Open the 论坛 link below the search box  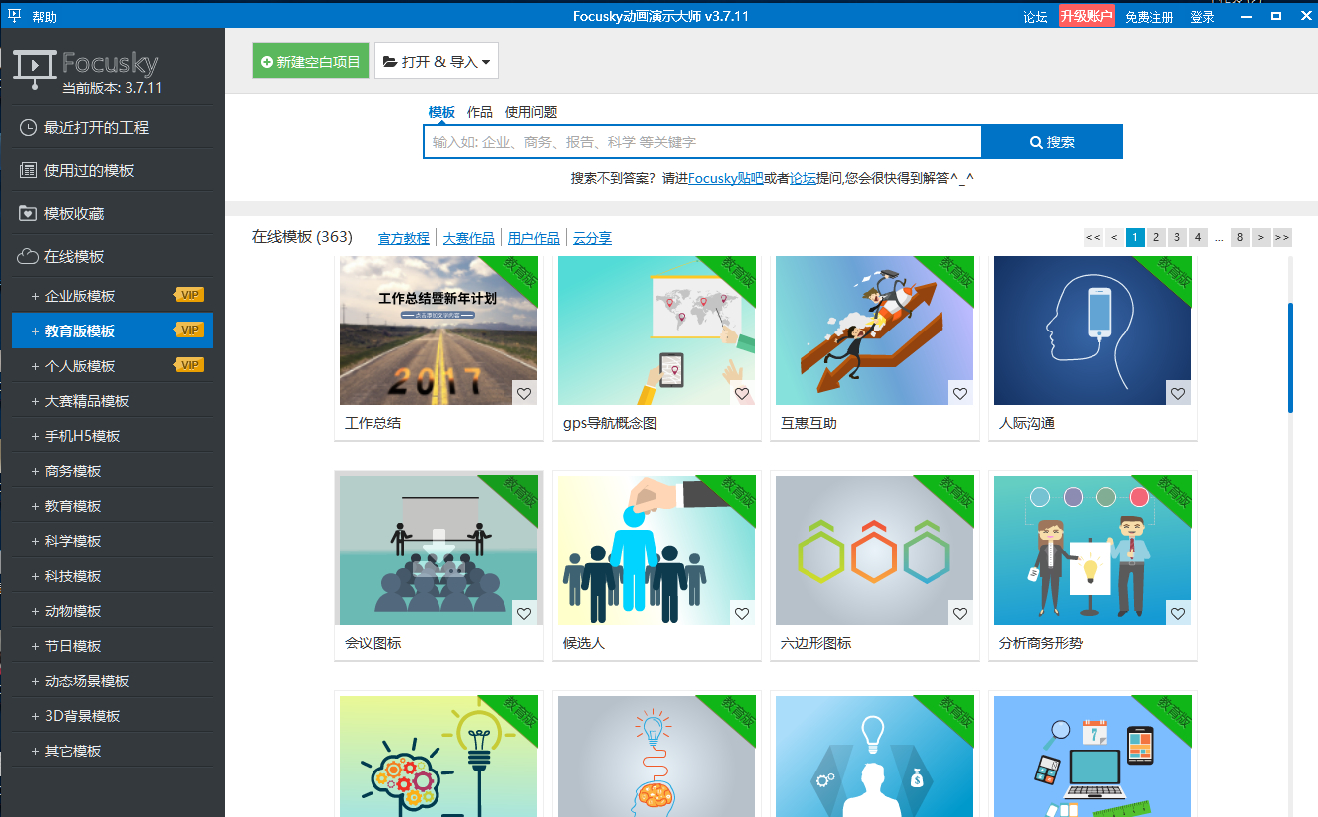point(803,178)
